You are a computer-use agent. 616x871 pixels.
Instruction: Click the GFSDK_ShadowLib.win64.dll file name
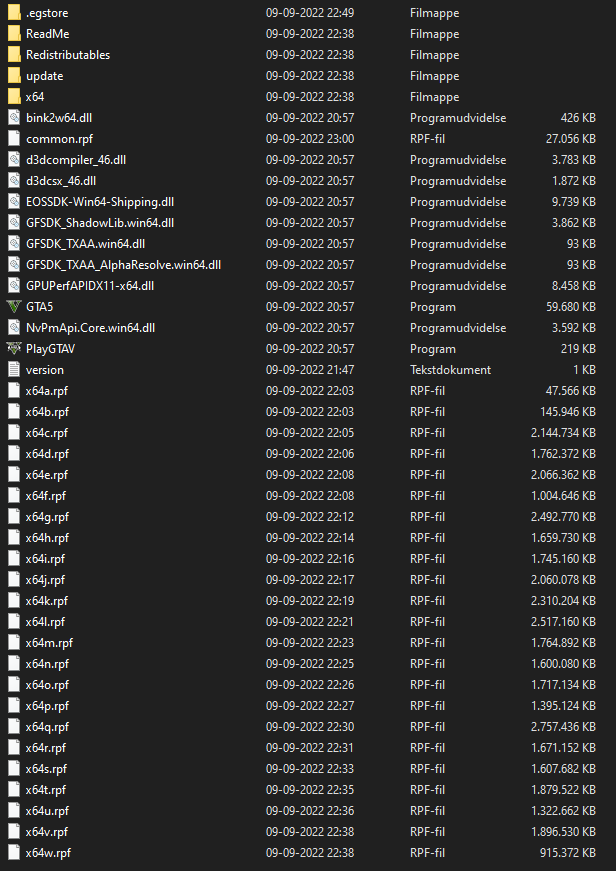[x=100, y=223]
